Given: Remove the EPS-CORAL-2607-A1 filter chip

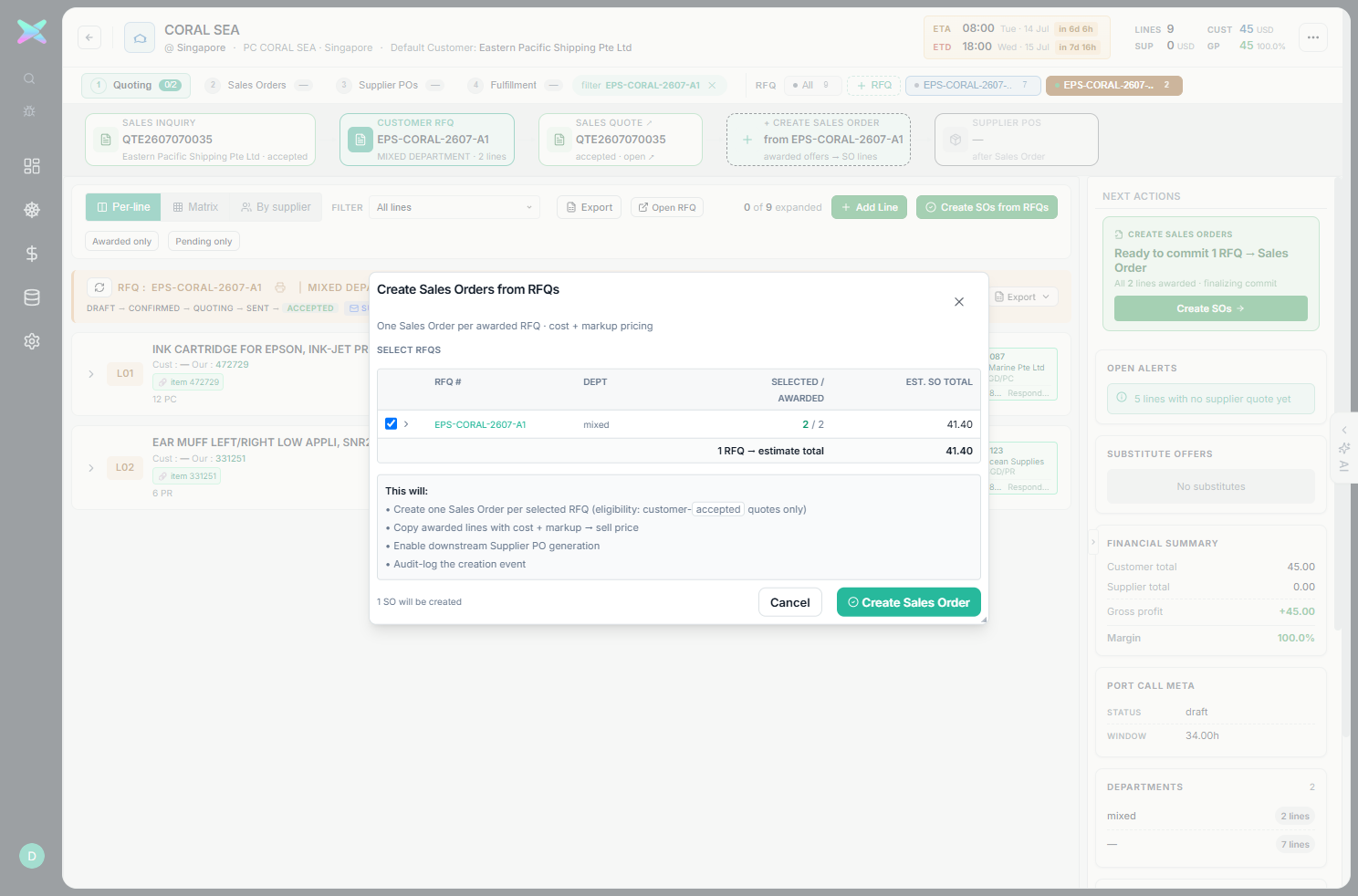Looking at the screenshot, I should point(712,85).
